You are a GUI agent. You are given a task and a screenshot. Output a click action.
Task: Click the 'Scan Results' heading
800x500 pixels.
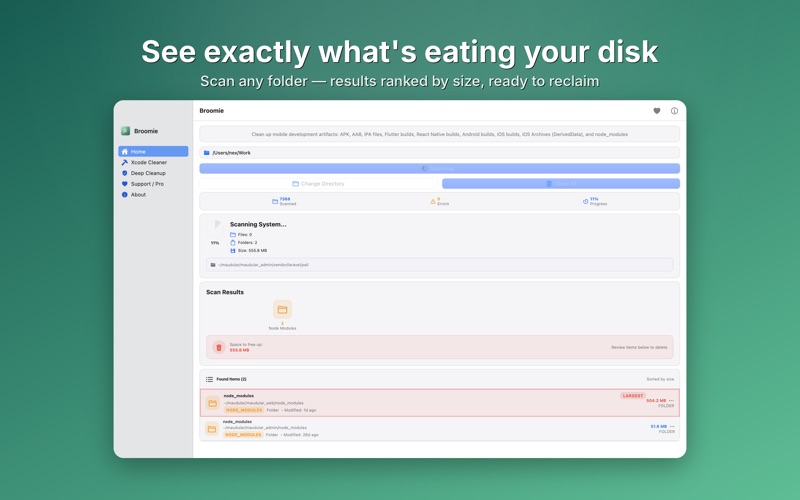click(x=225, y=292)
